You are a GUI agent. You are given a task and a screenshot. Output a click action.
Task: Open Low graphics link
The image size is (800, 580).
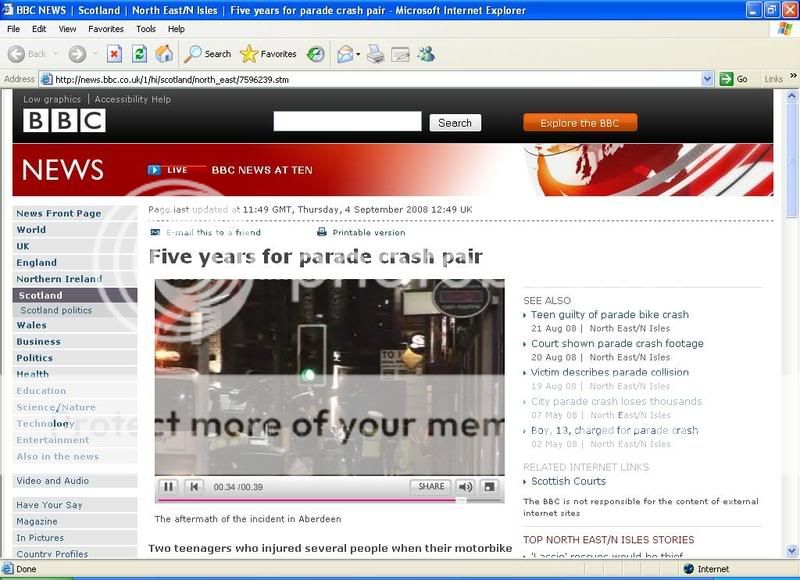pyautogui.click(x=52, y=99)
